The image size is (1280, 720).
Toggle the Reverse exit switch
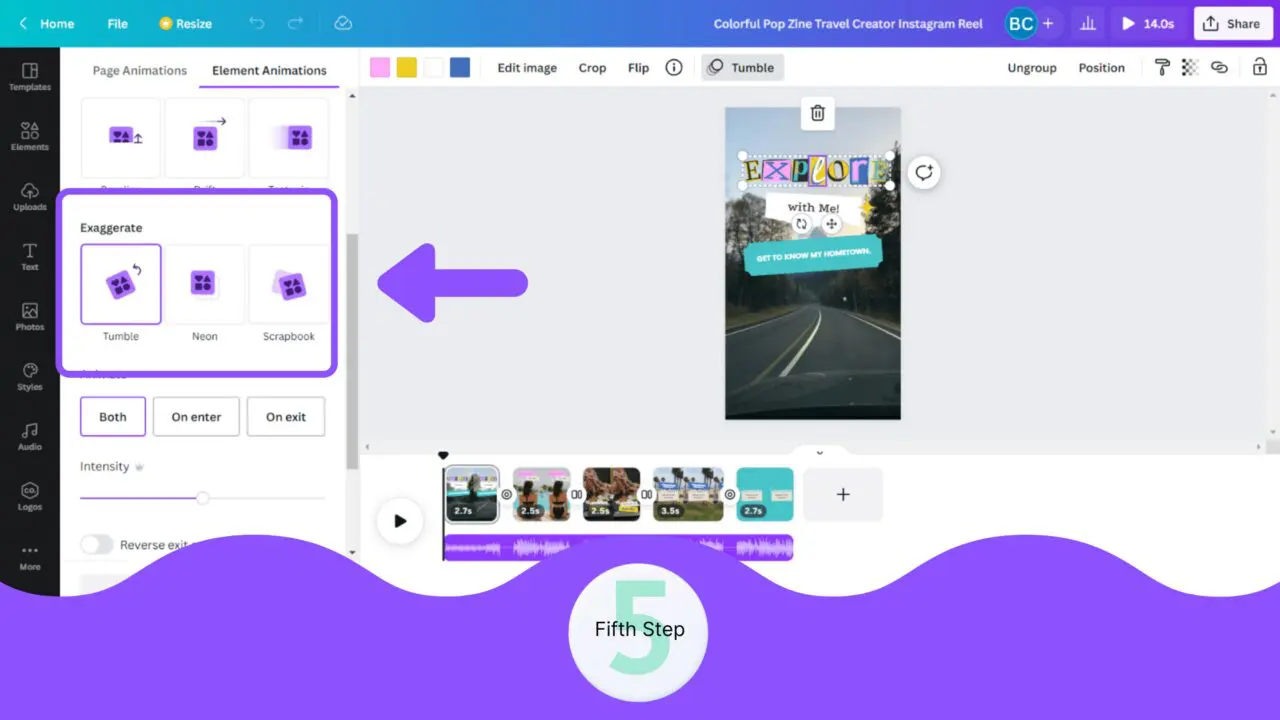point(97,544)
